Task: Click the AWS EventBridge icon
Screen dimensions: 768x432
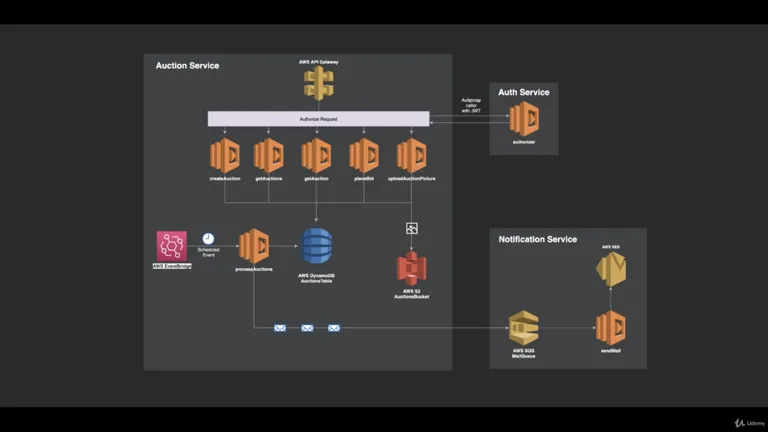Action: tap(171, 246)
